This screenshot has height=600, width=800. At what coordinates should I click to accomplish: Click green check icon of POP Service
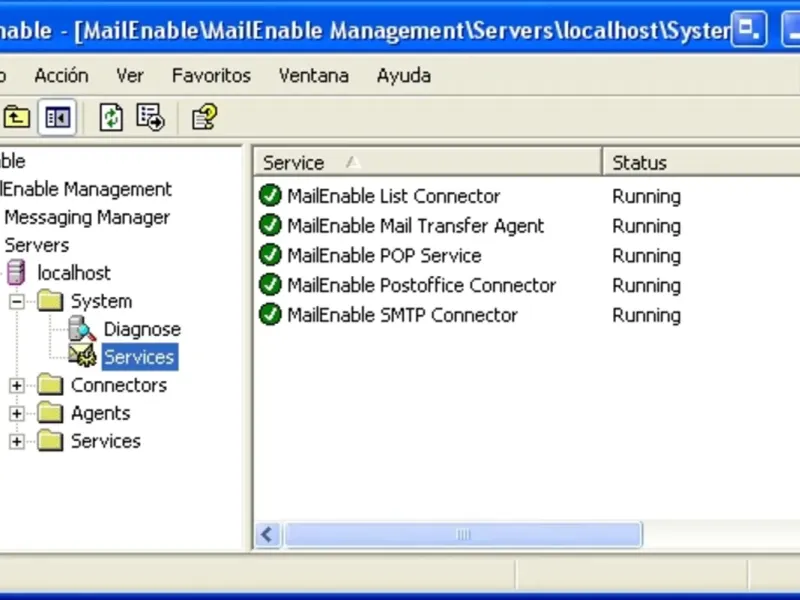[x=270, y=255]
